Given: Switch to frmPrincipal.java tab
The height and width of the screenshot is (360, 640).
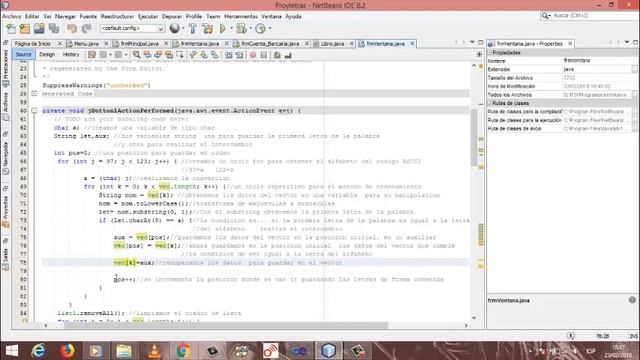Looking at the screenshot, I should tap(140, 43).
